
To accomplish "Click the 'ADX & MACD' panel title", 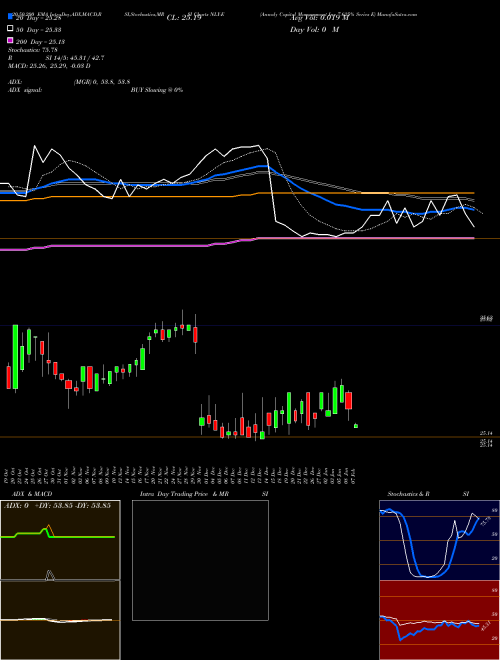I will point(32,494).
